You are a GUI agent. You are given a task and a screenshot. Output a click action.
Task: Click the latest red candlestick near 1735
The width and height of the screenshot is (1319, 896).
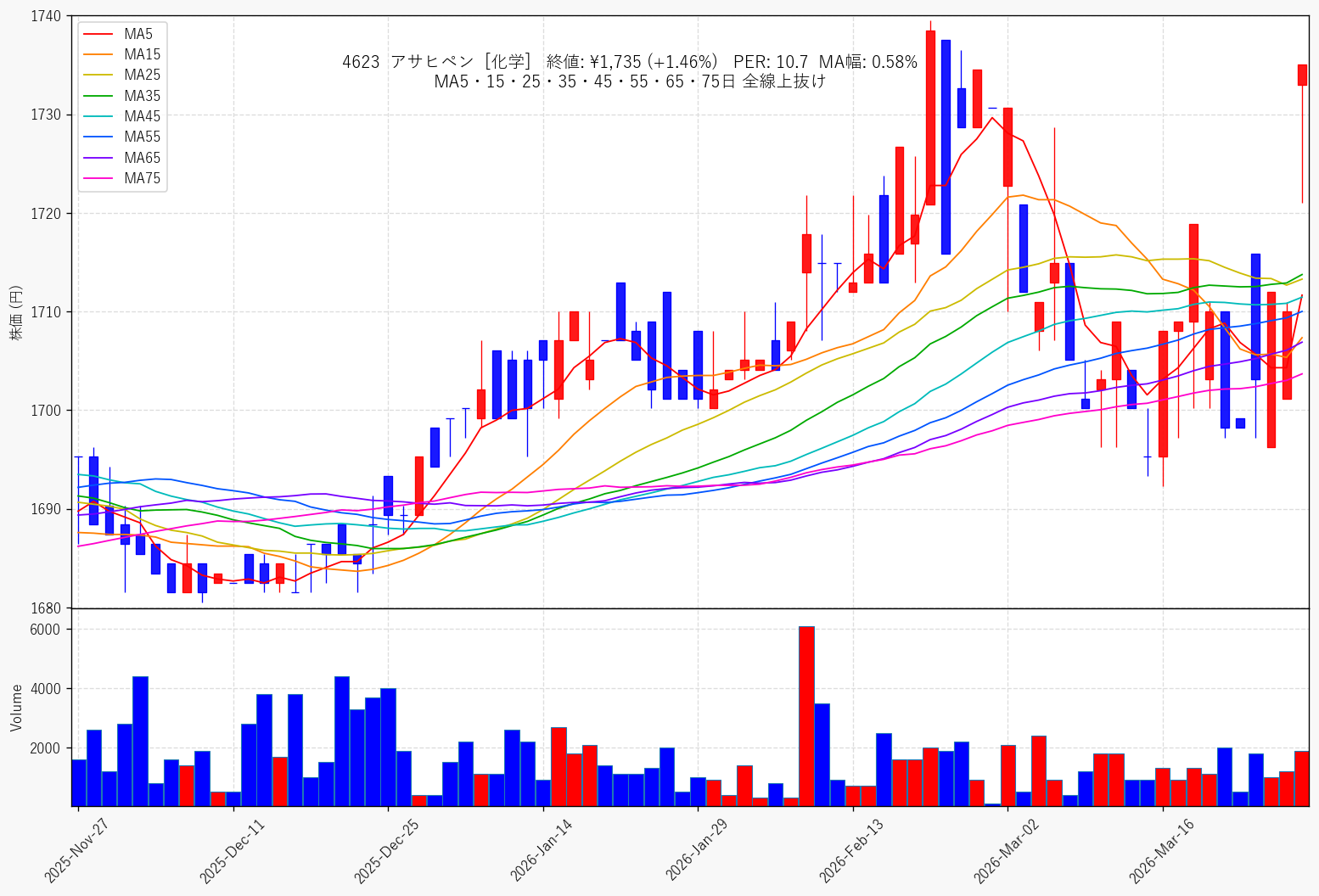(x=1302, y=75)
